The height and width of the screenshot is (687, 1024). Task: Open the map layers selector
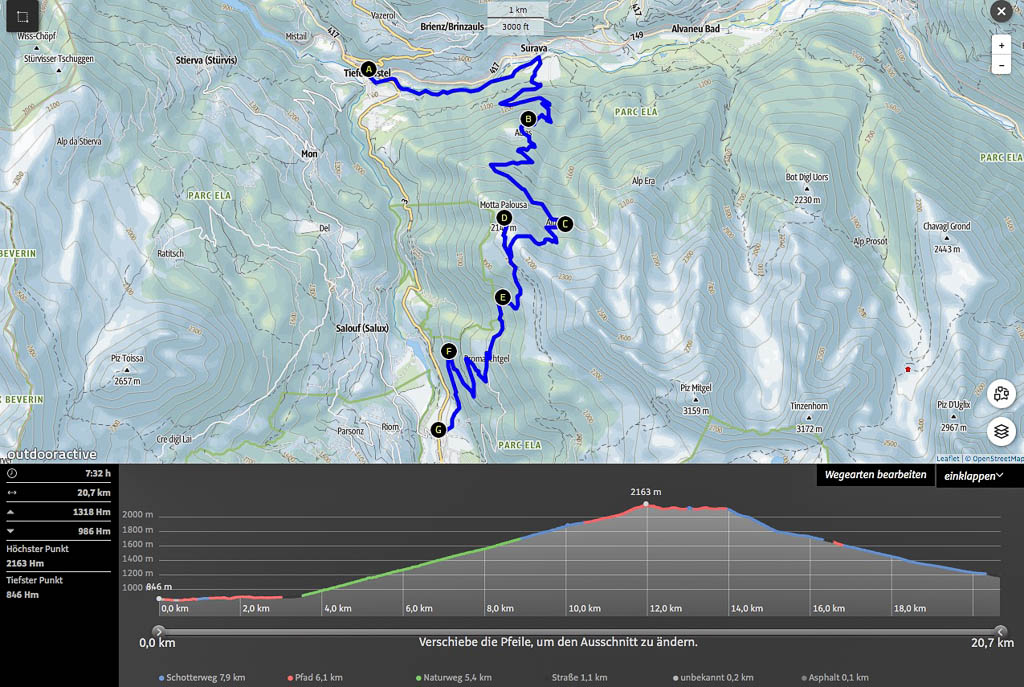1001,432
